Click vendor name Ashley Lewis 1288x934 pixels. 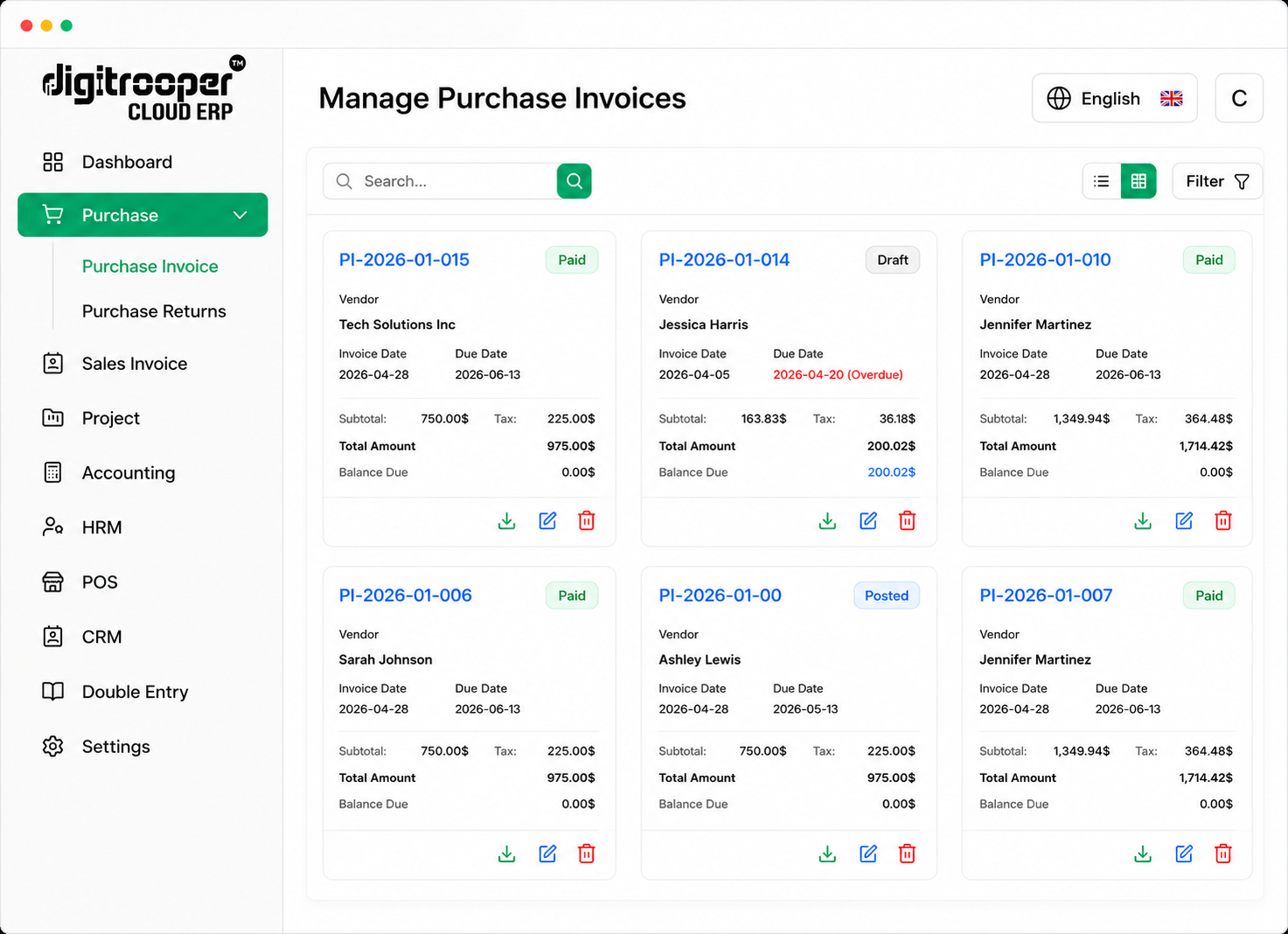(x=700, y=659)
